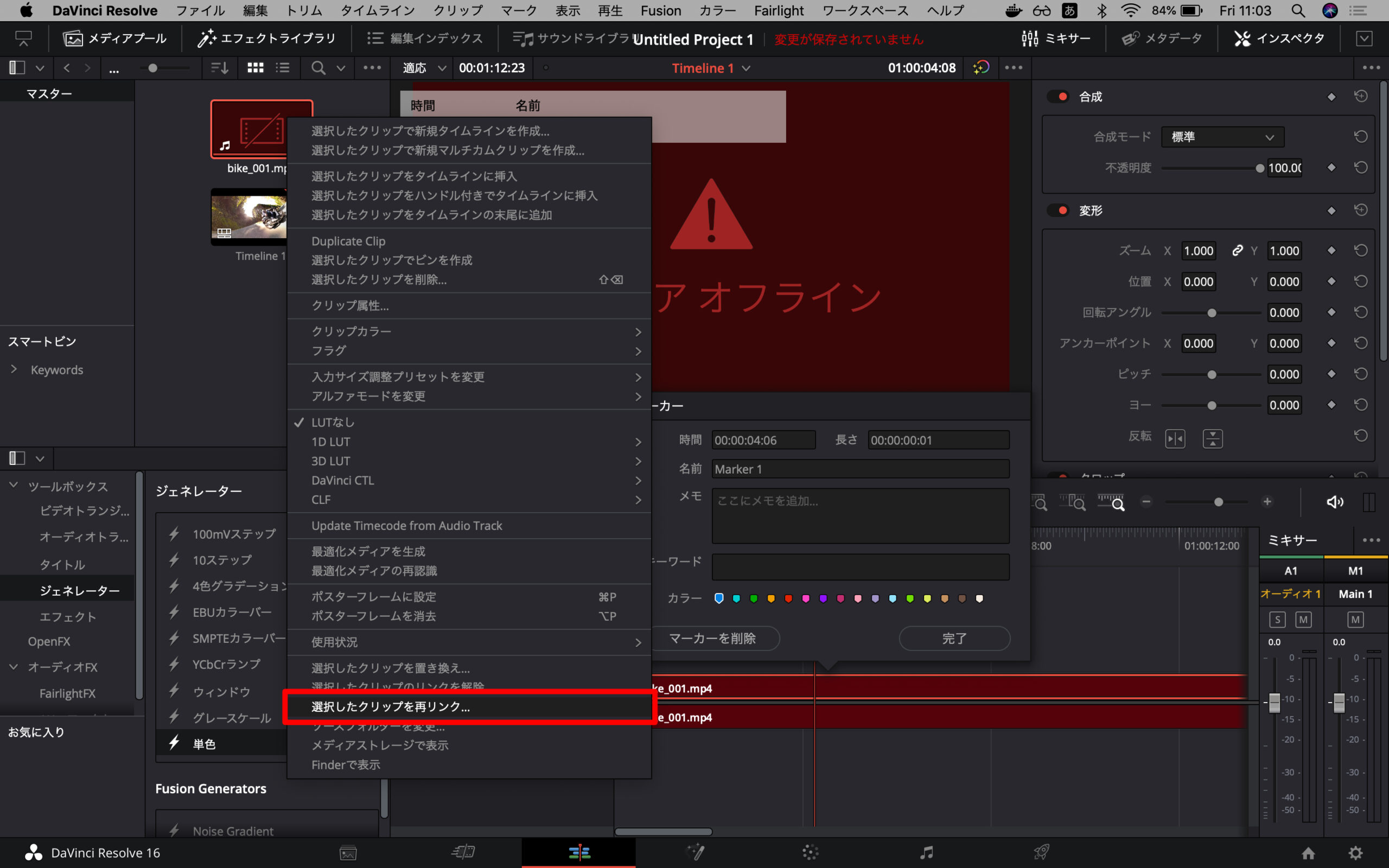The width and height of the screenshot is (1389, 868).
Task: Open the 使用状況 usage submenu
Action: pos(469,642)
